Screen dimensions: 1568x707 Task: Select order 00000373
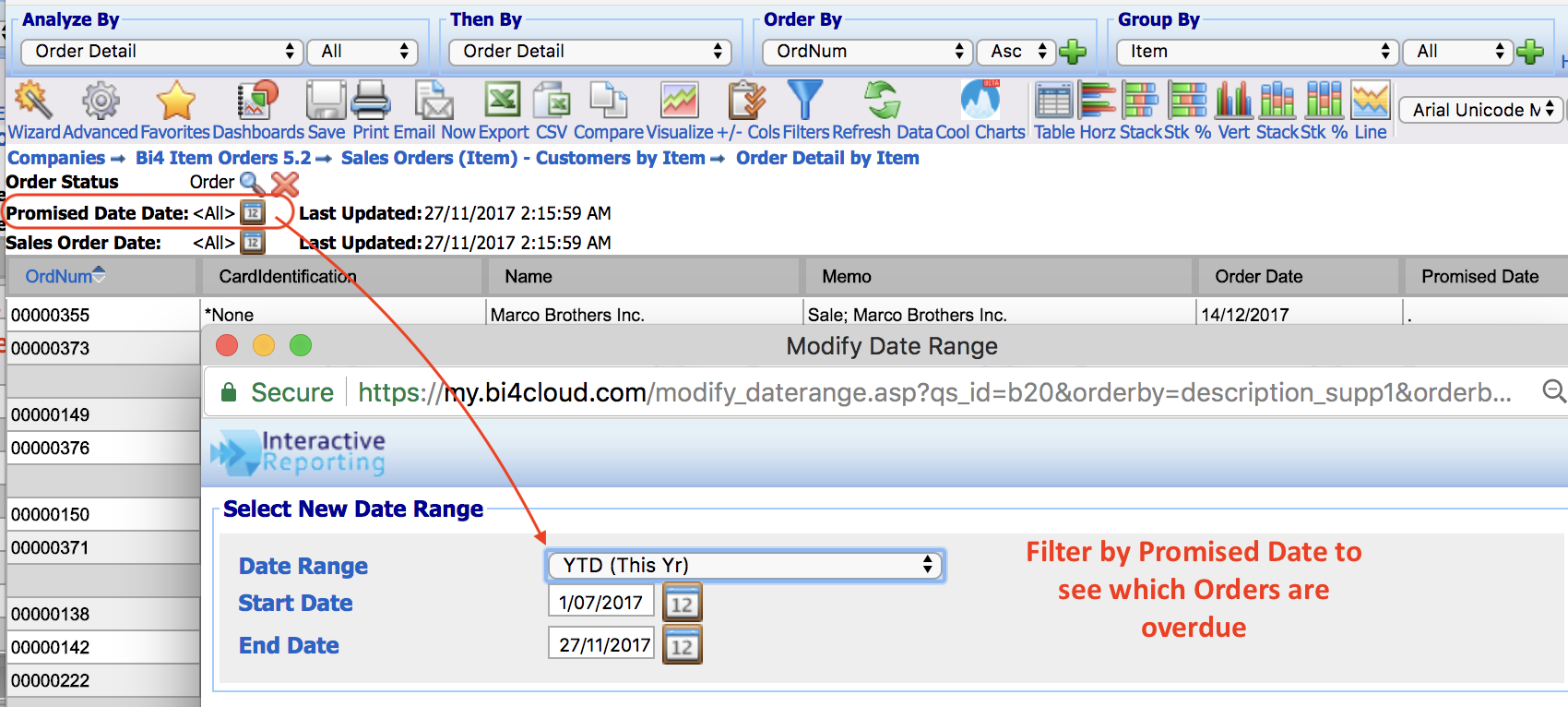click(x=51, y=348)
